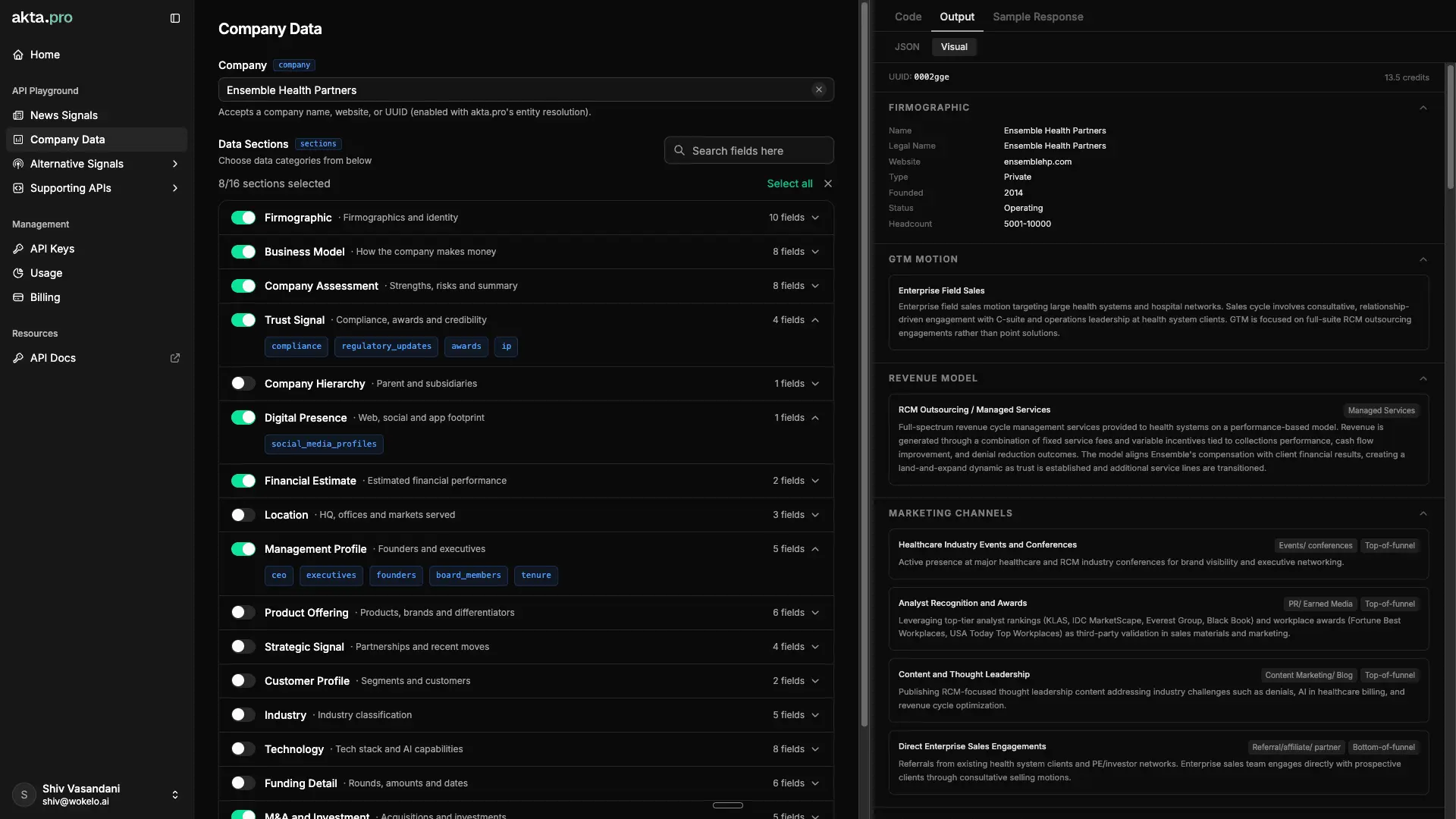Screen dimensions: 1456x819
Task: Click the compliance field tag
Action: click(297, 347)
